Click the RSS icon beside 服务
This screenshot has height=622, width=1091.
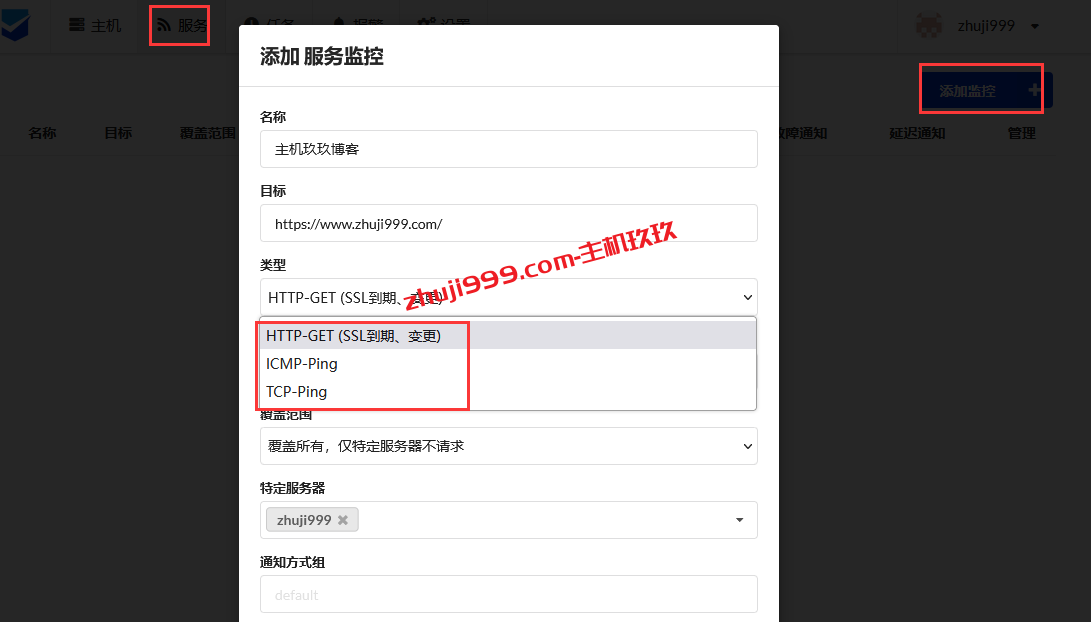point(164,25)
